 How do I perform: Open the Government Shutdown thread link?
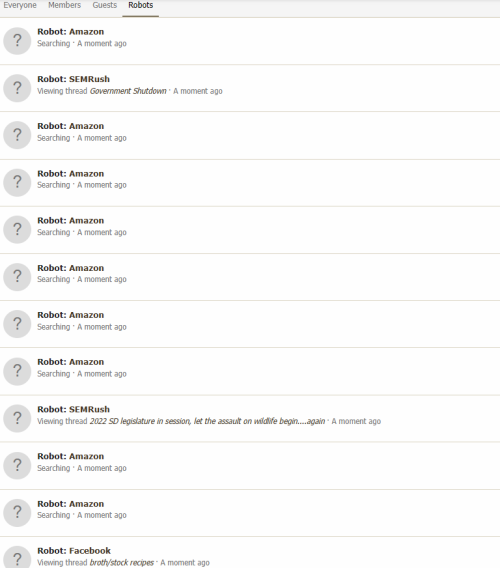pyautogui.click(x=128, y=91)
